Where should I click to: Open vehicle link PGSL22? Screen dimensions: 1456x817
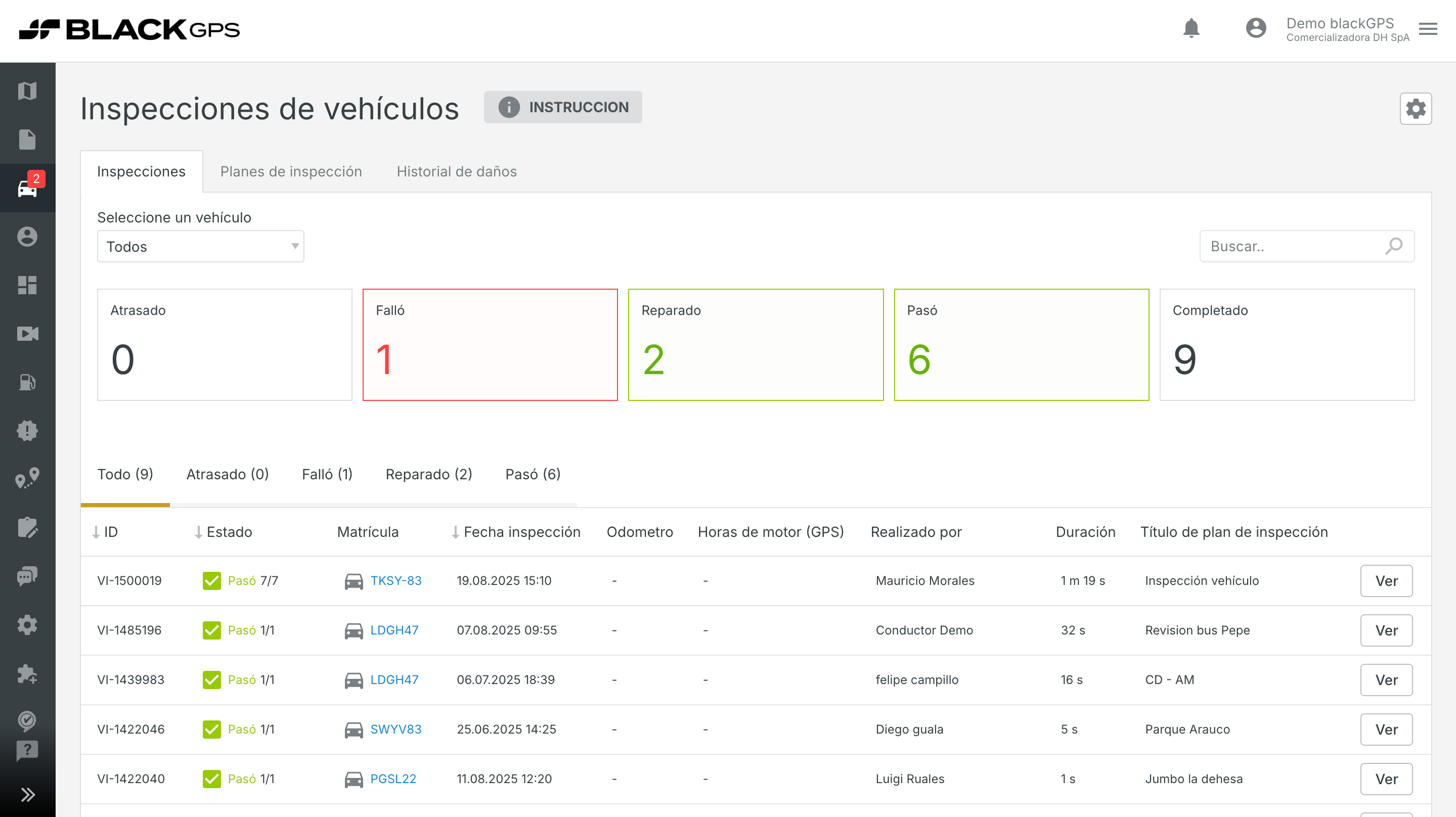[393, 779]
